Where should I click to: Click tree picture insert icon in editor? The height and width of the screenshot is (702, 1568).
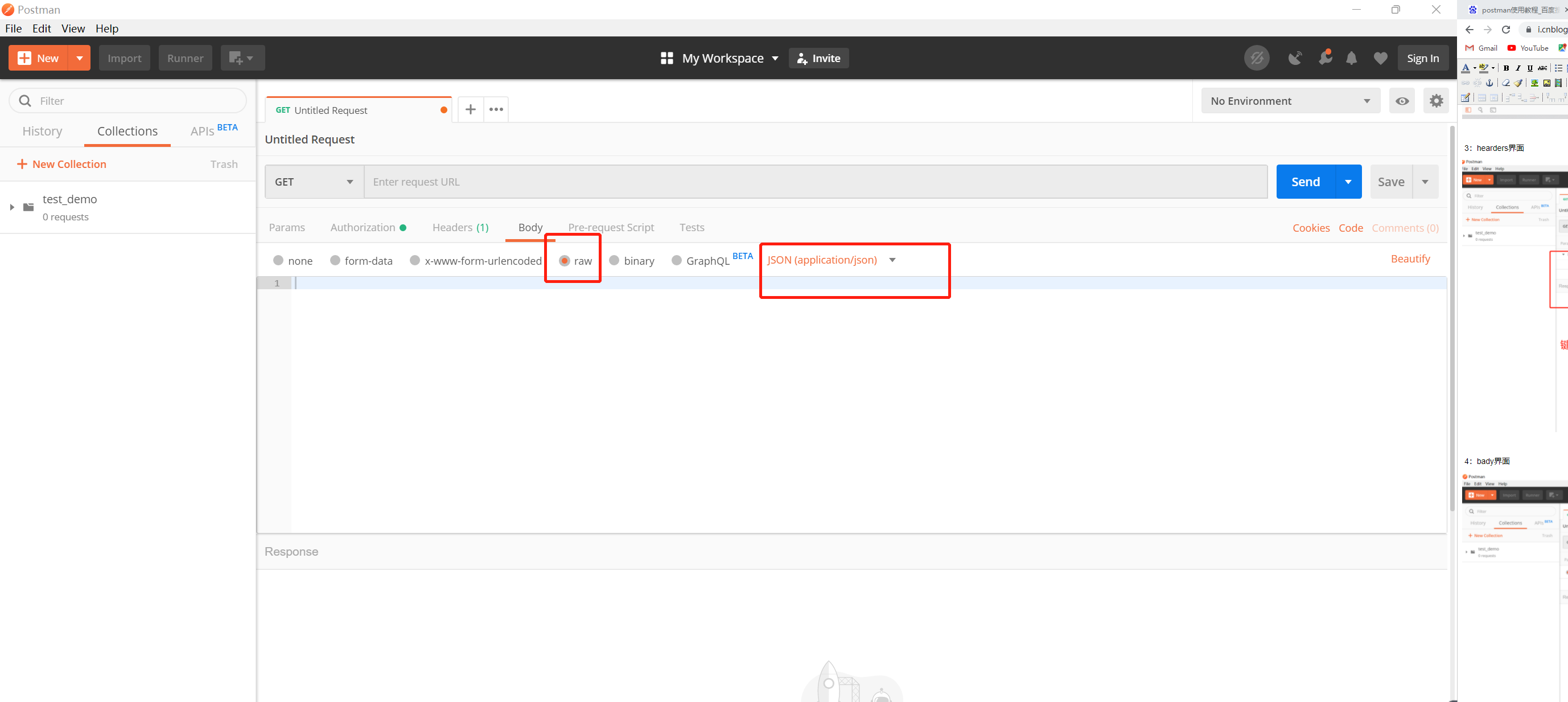(1534, 83)
